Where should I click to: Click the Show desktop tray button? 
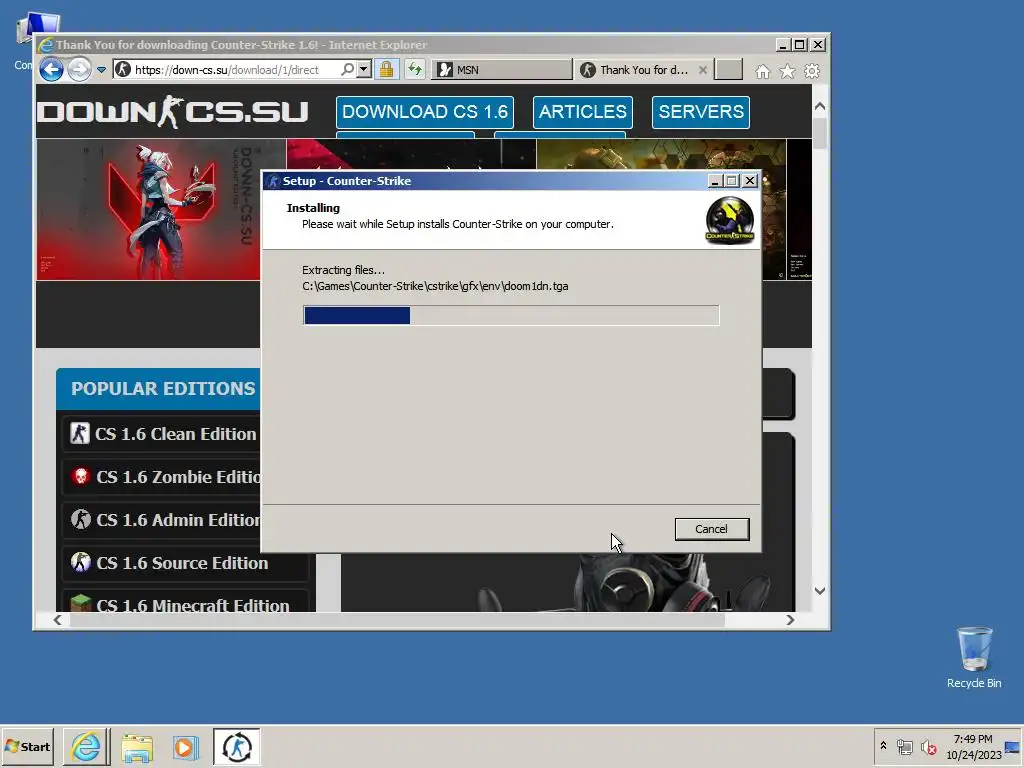[x=1013, y=747]
